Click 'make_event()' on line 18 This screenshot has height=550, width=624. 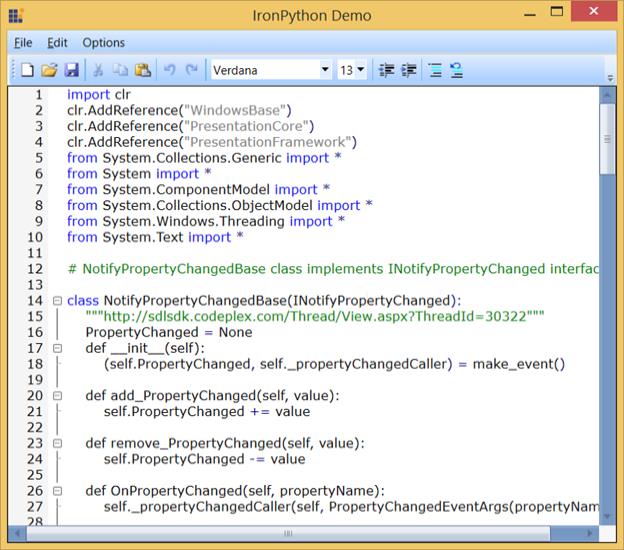[519, 364]
